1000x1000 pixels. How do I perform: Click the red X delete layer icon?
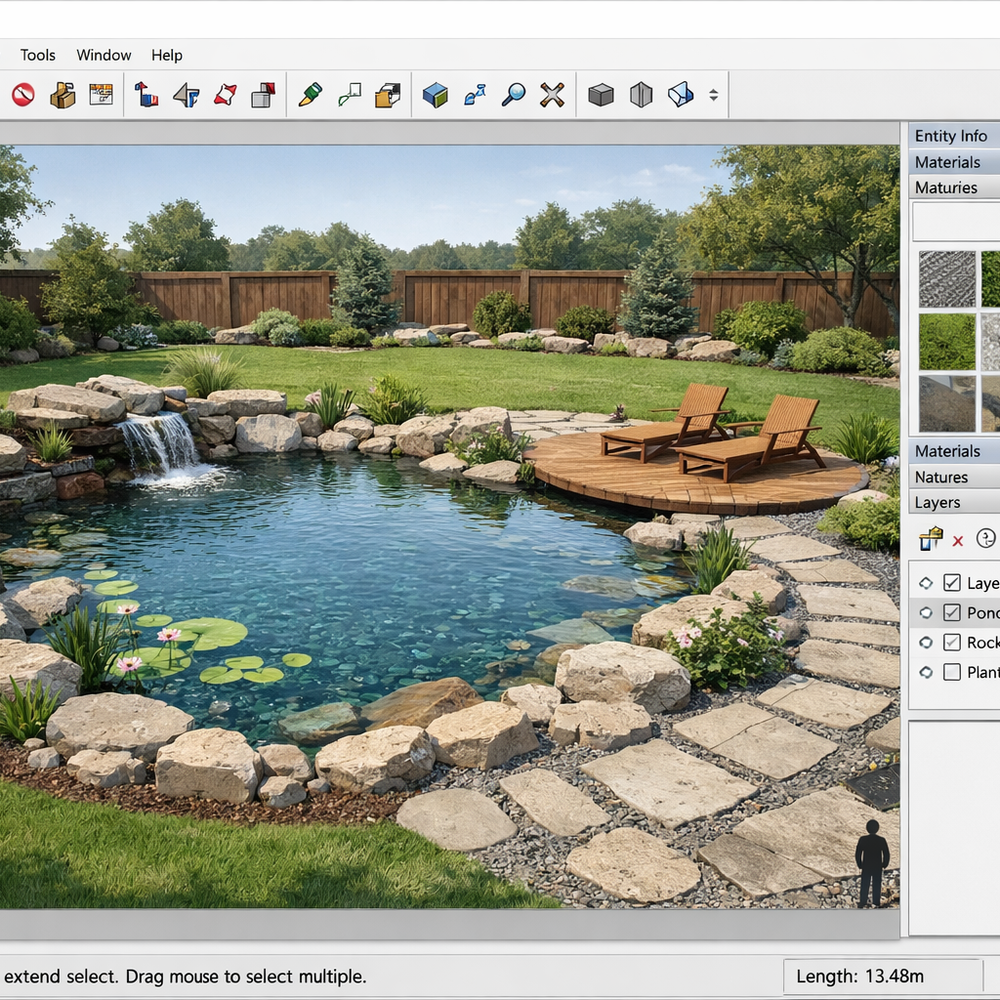pos(957,540)
